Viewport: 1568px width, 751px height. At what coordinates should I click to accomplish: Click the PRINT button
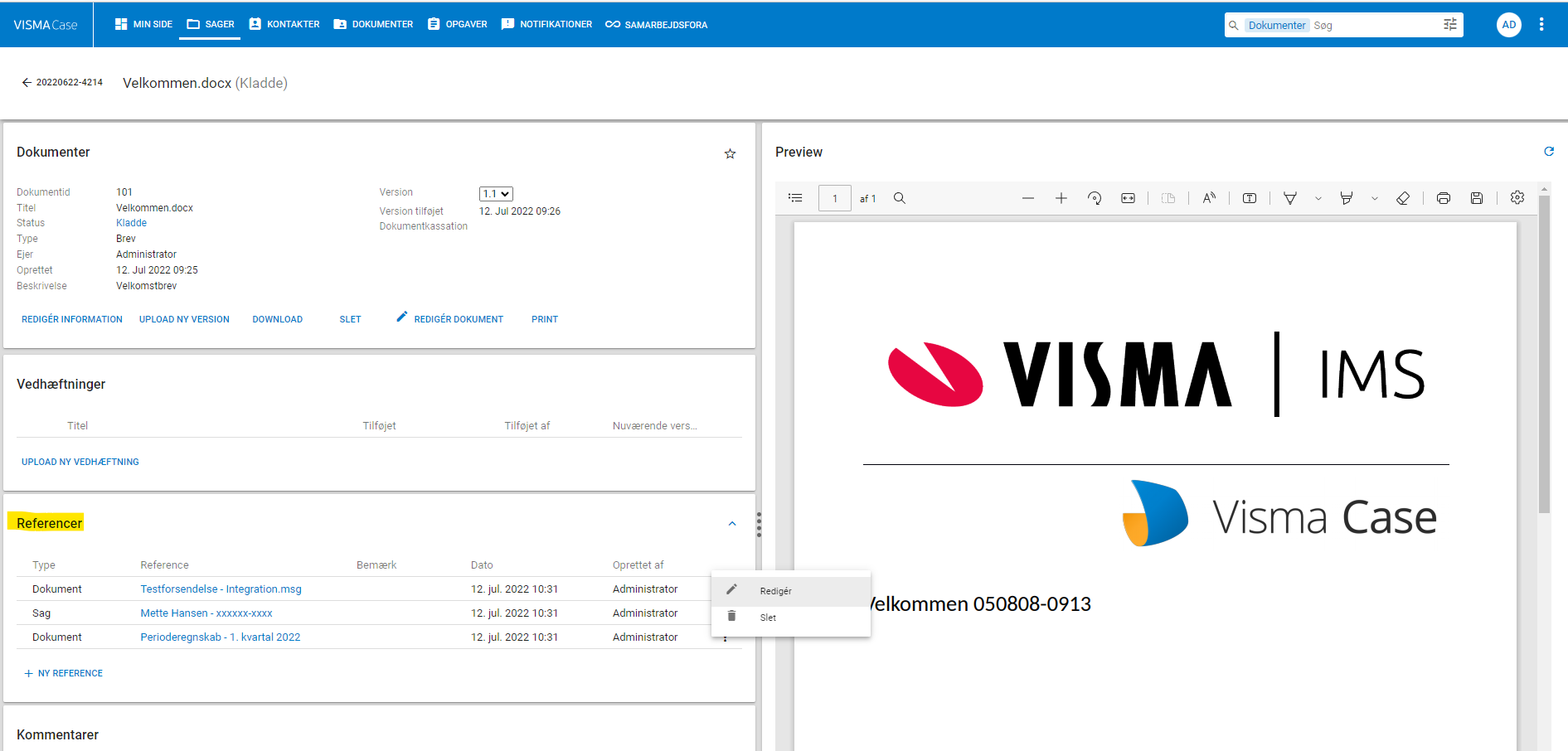point(545,319)
